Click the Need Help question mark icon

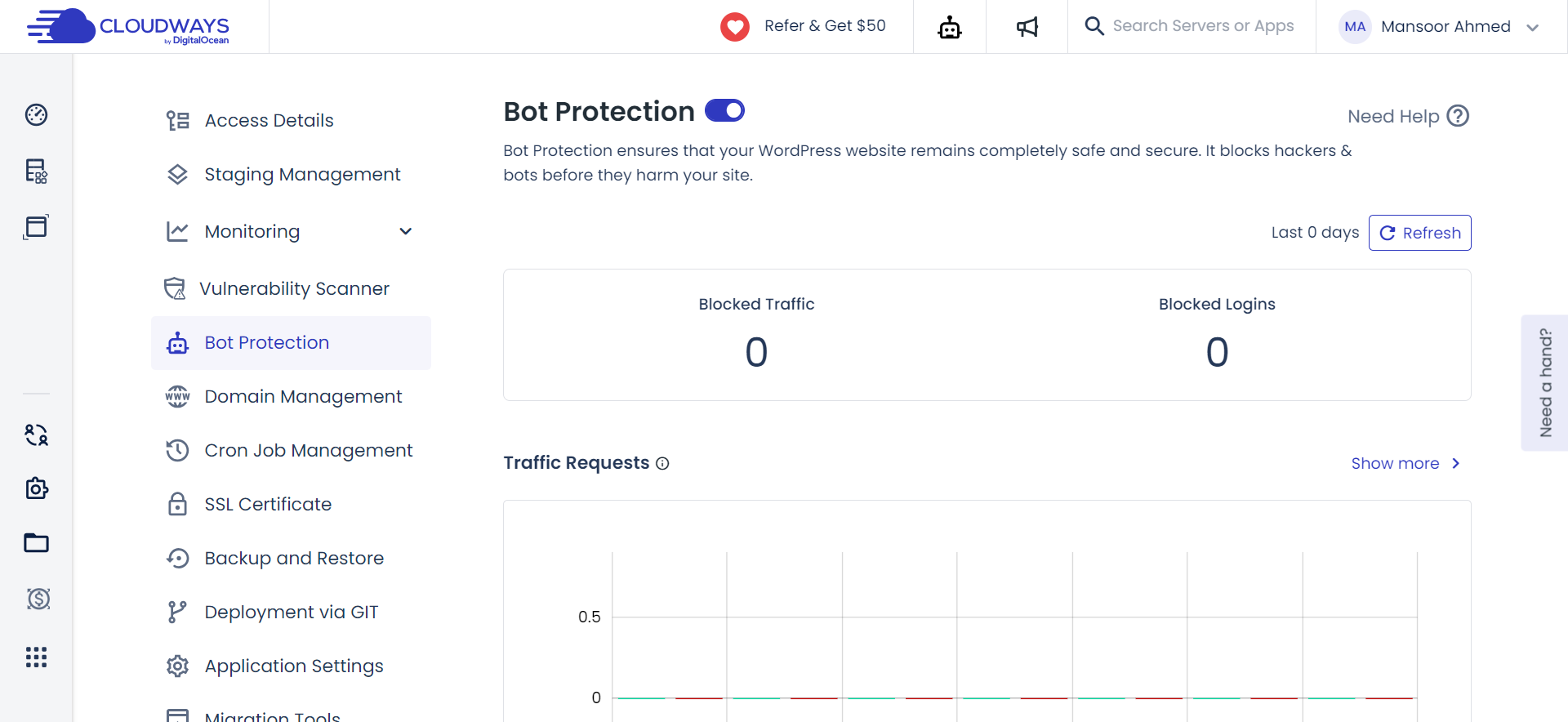point(1459,116)
